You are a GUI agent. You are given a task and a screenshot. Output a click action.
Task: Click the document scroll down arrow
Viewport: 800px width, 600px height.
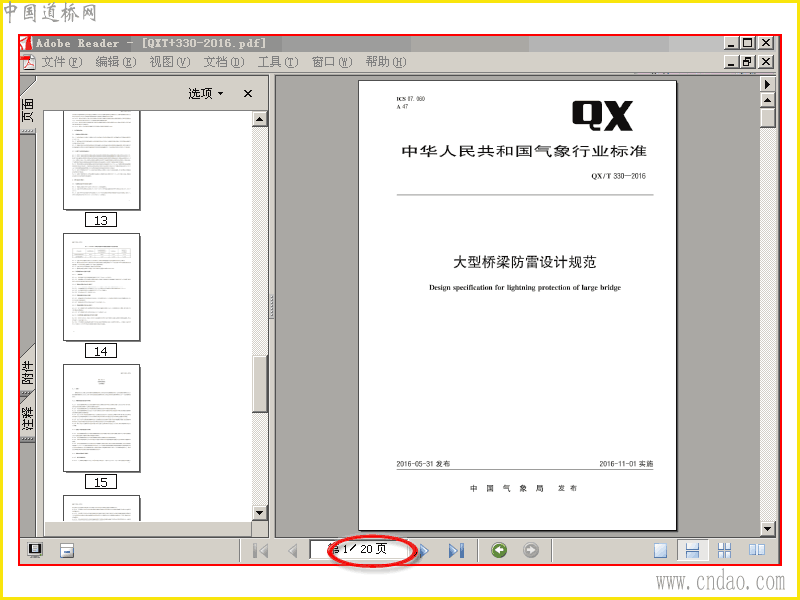pos(767,529)
